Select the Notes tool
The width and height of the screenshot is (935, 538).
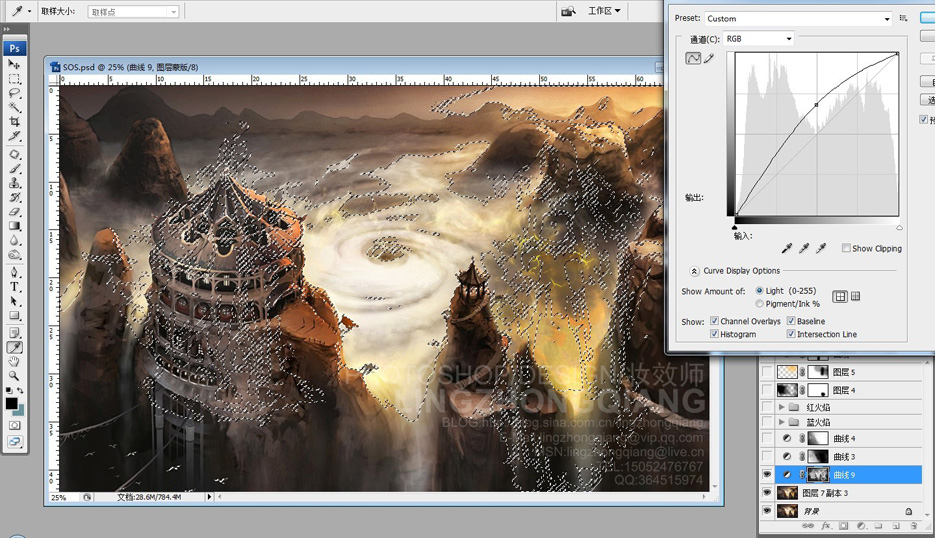14,333
